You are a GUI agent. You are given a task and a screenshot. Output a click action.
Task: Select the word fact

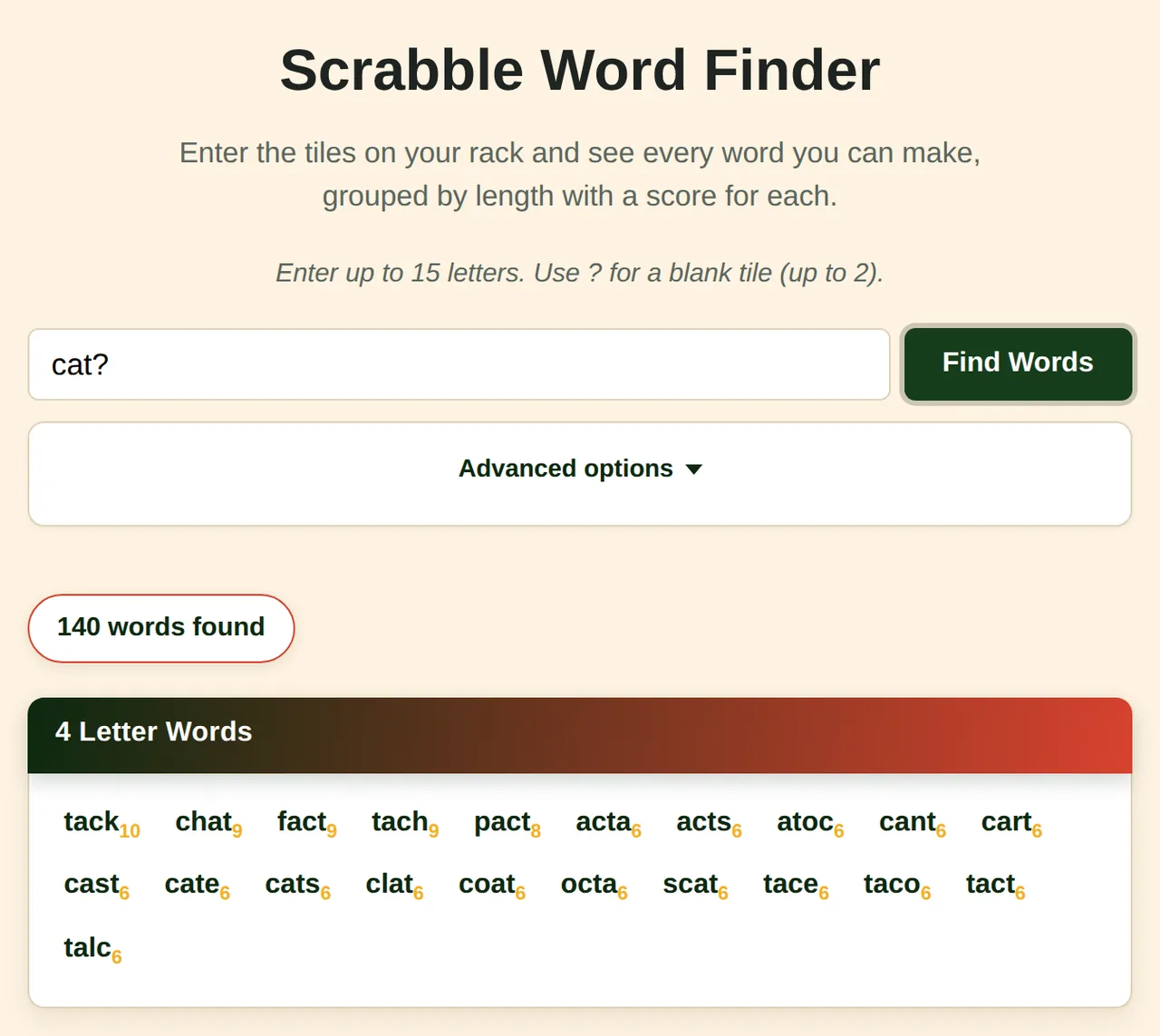click(306, 822)
